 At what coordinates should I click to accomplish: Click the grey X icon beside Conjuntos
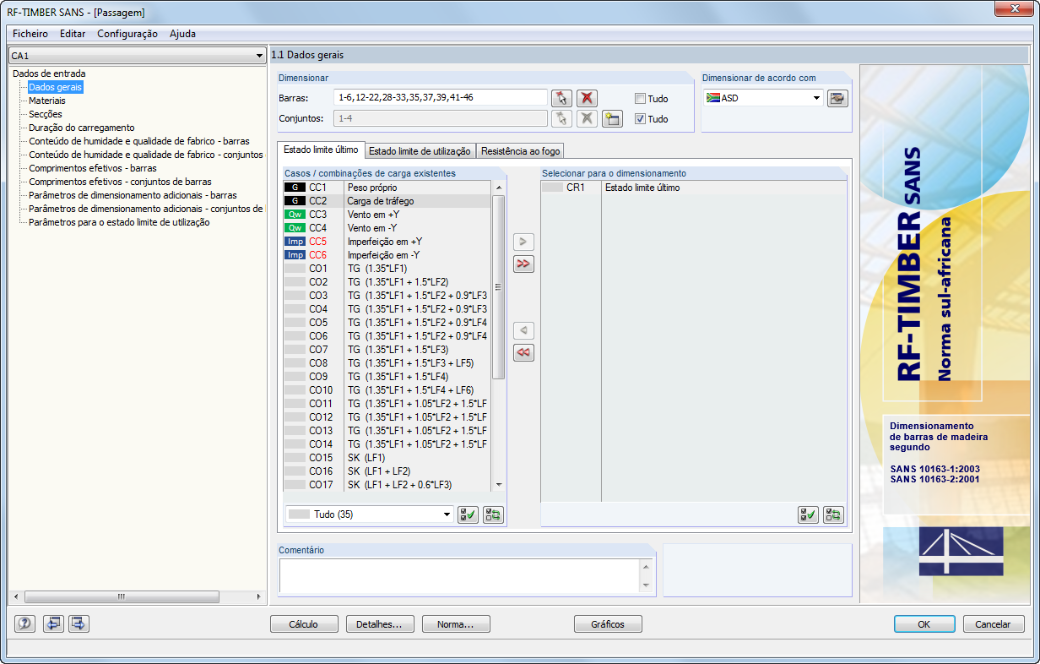[586, 119]
